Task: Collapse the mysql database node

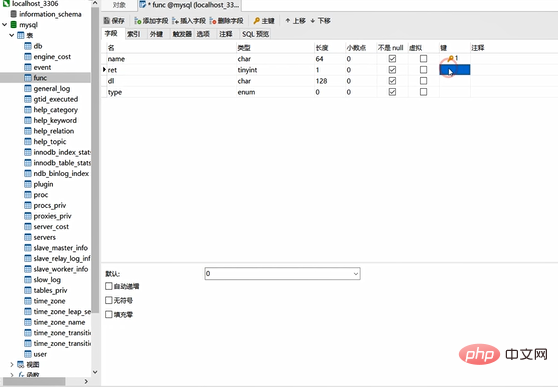Action: 5,25
